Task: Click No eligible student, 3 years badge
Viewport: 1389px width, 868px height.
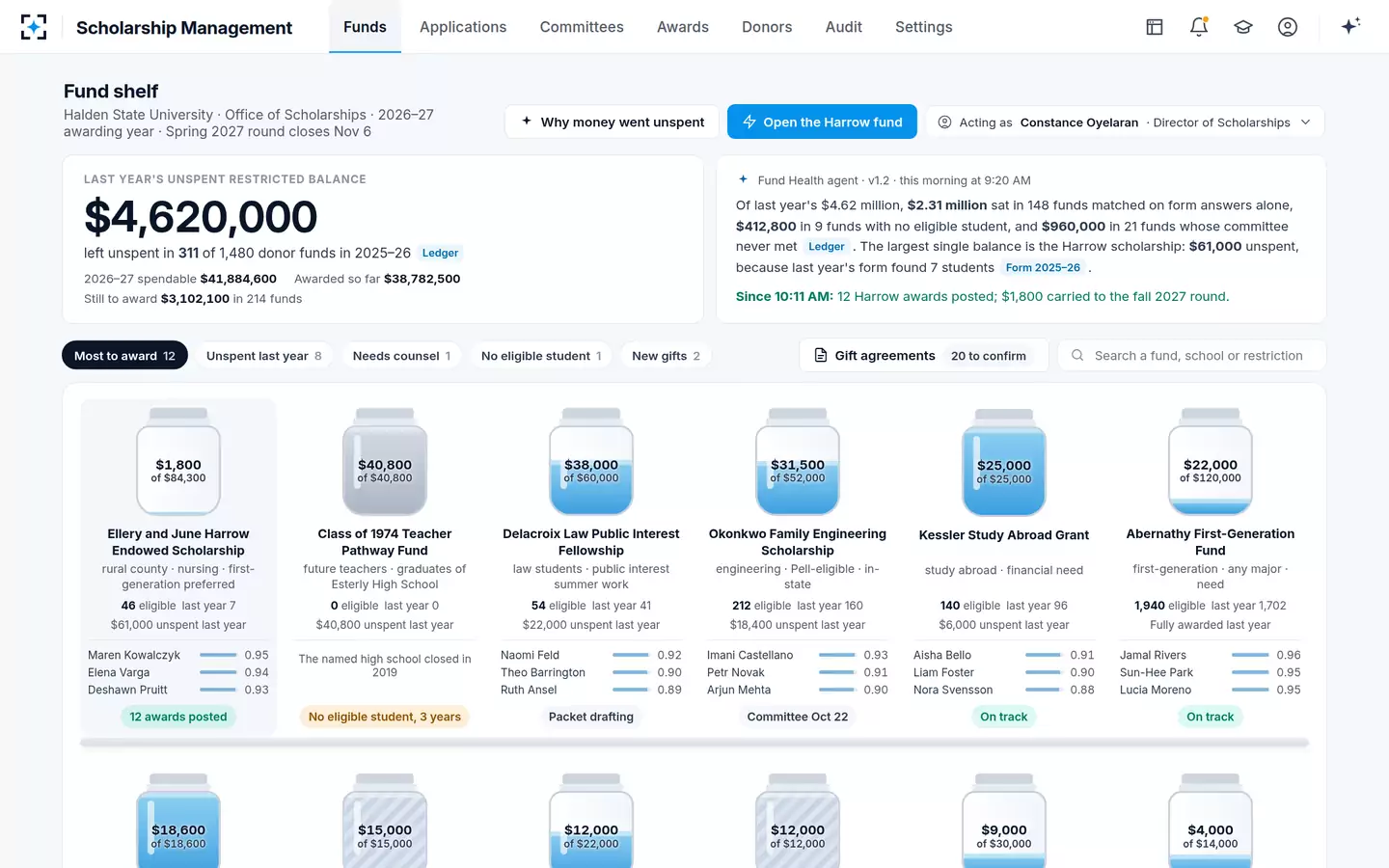Action: click(x=385, y=717)
